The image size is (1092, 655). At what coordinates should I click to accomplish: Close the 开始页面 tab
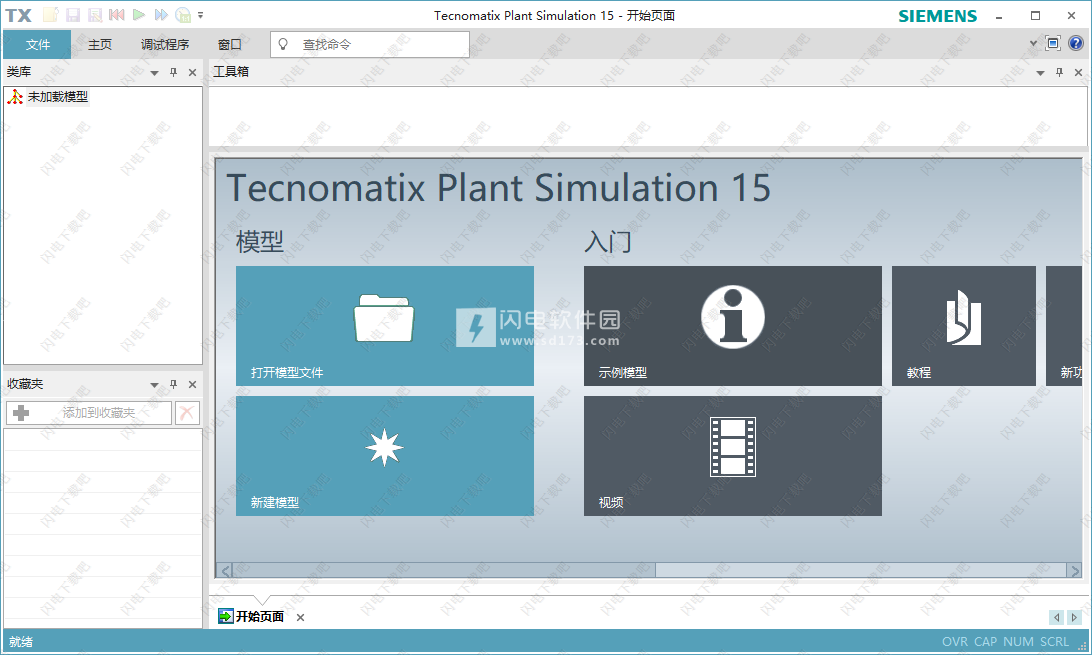[x=300, y=617]
